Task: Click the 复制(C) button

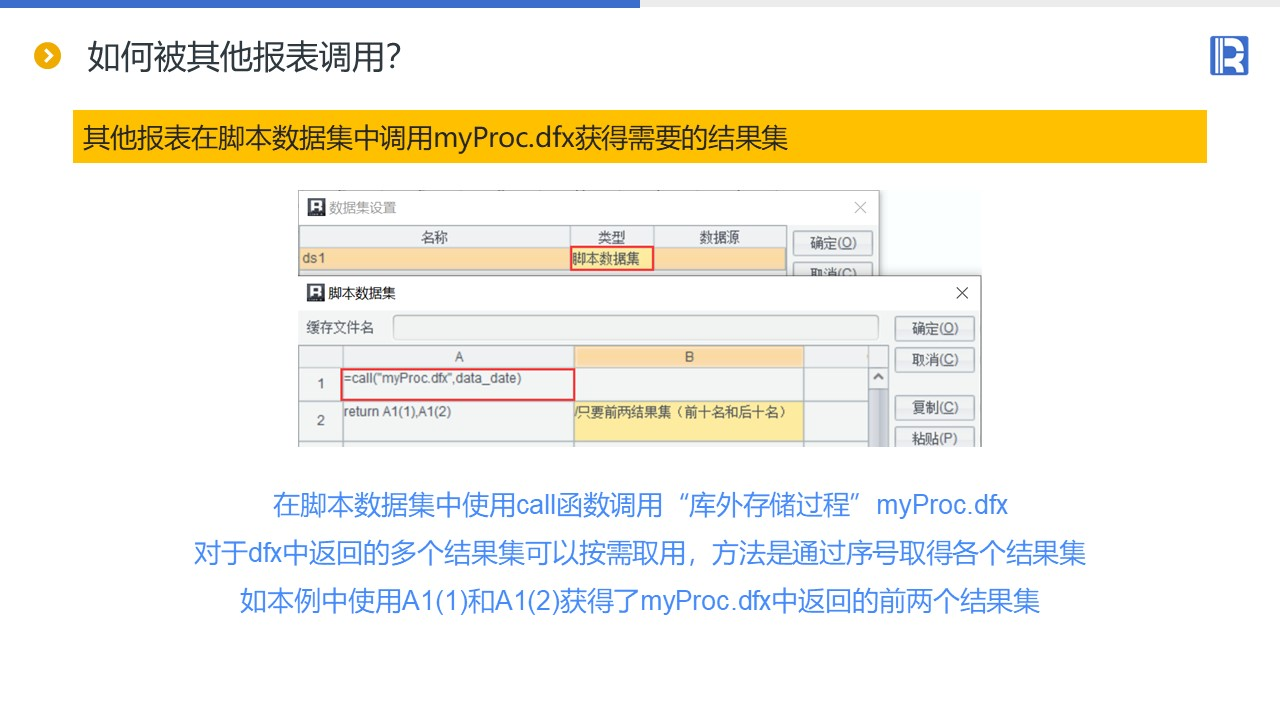Action: click(x=934, y=407)
